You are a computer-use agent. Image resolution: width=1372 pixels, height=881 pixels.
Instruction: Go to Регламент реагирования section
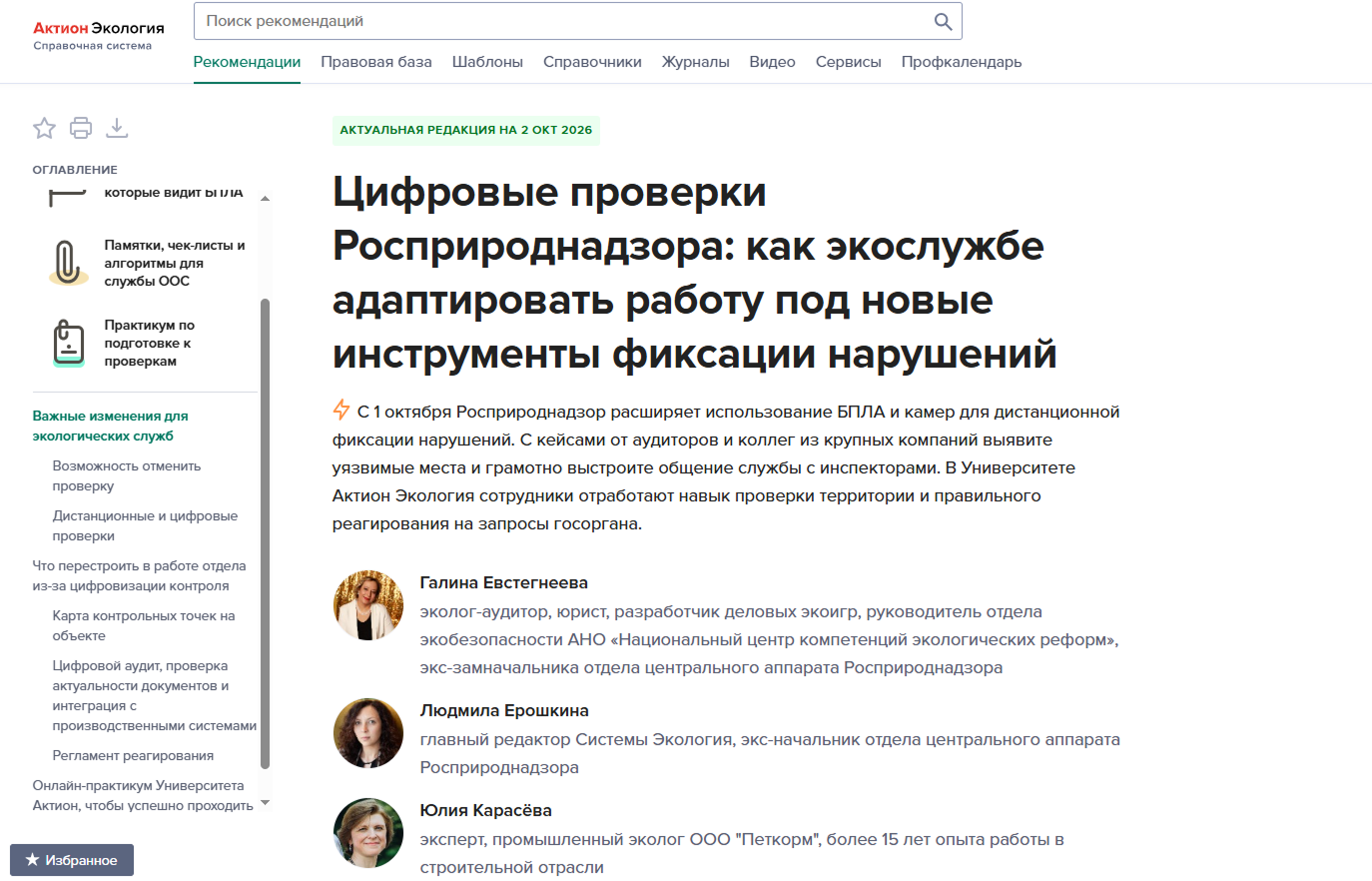133,755
